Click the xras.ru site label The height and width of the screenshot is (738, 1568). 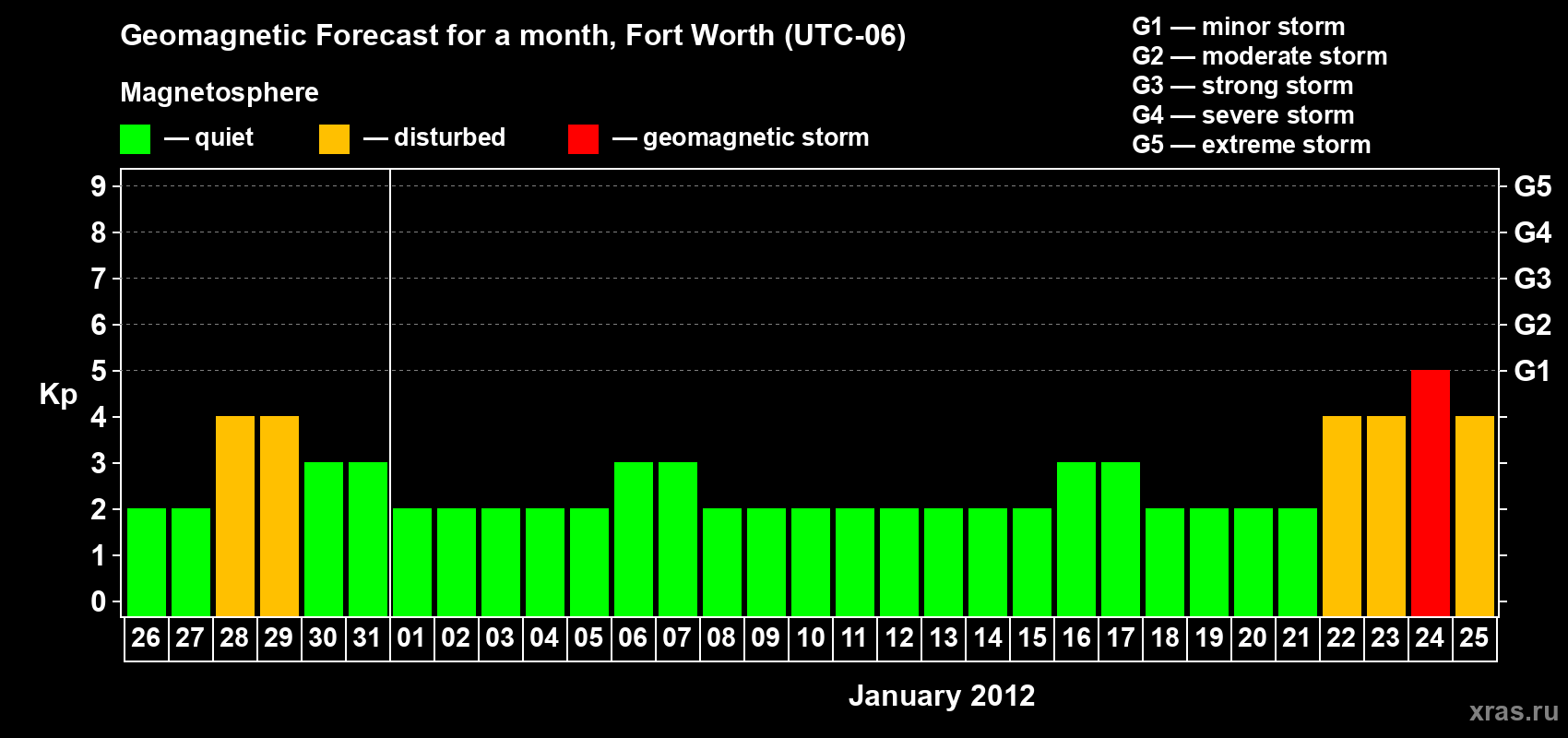pyautogui.click(x=1514, y=711)
